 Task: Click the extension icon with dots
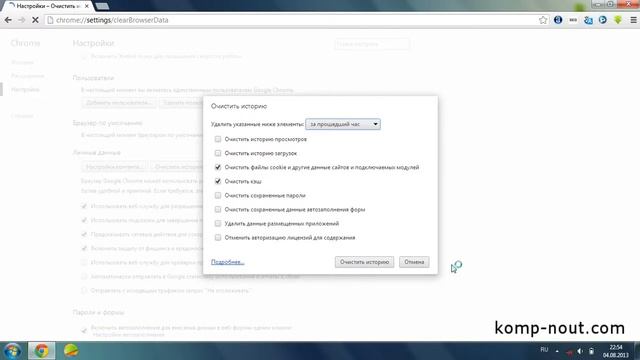(x=573, y=20)
